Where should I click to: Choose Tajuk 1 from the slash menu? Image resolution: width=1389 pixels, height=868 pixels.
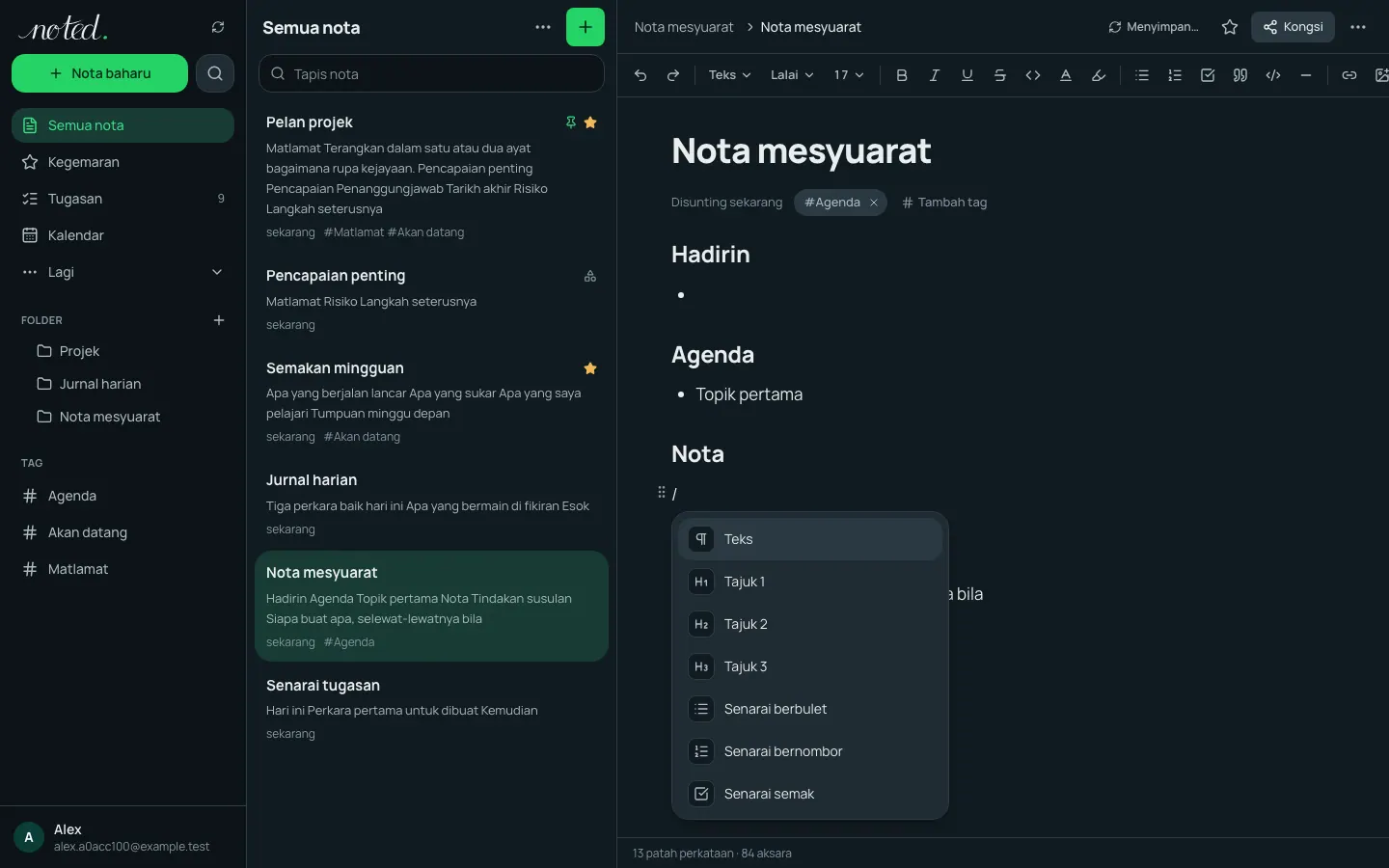click(x=810, y=582)
